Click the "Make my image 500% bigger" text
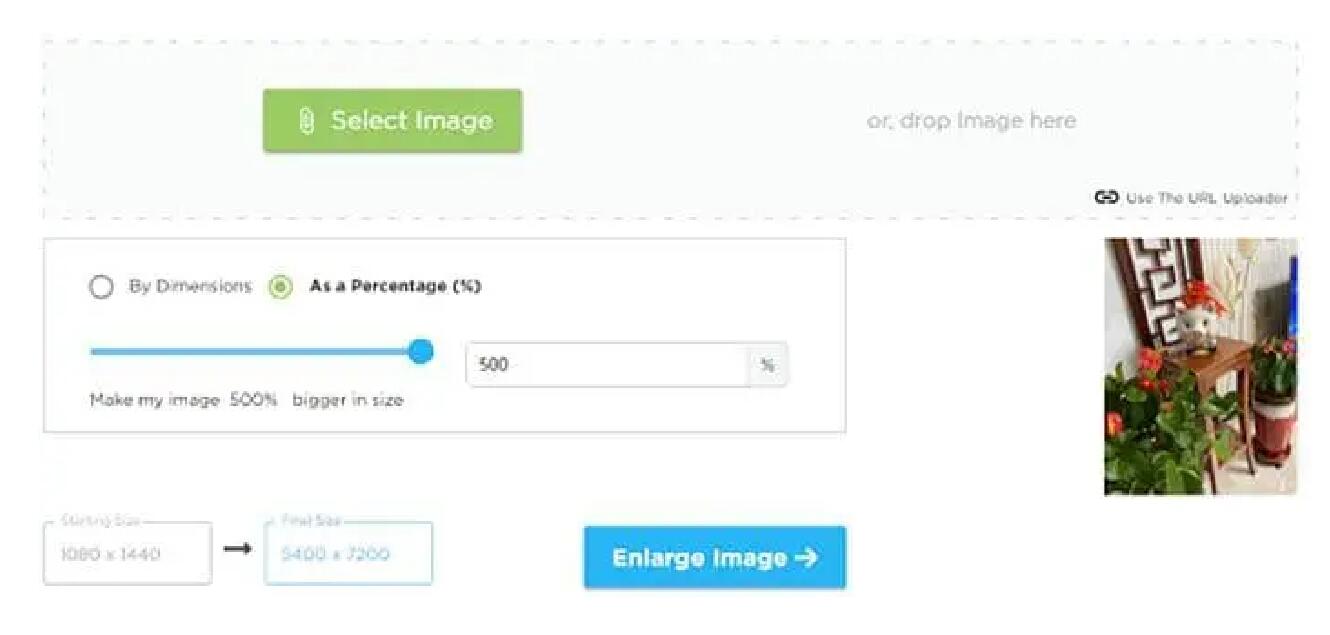This screenshot has height=635, width=1330. click(246, 400)
